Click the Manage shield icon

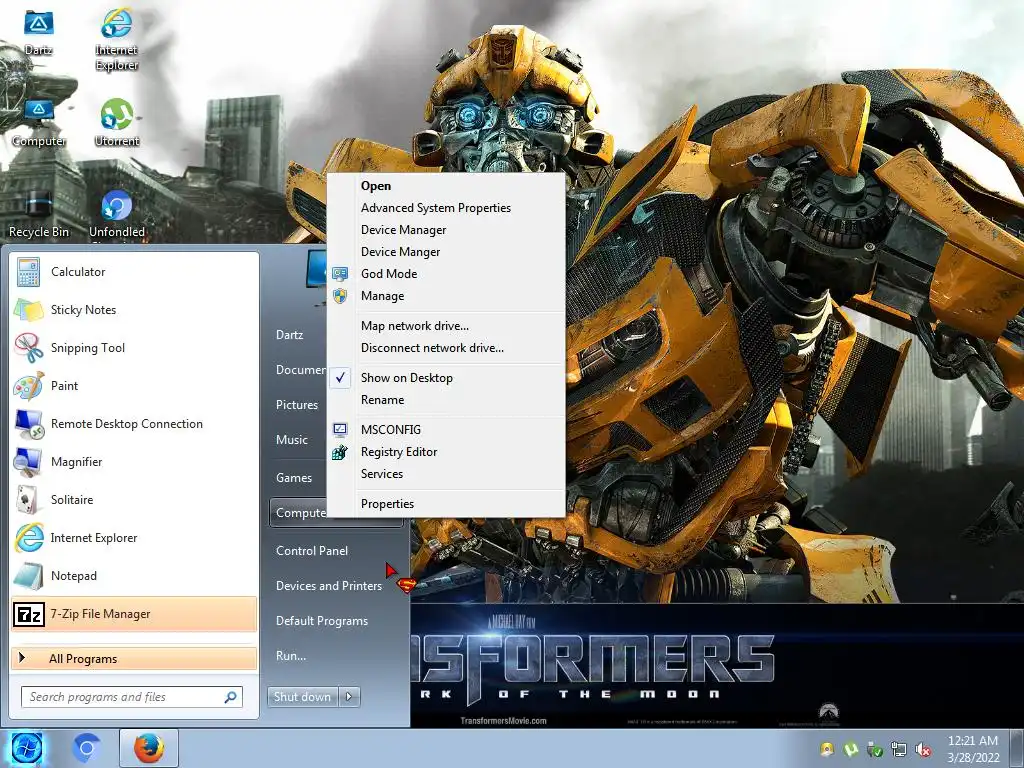click(x=340, y=296)
